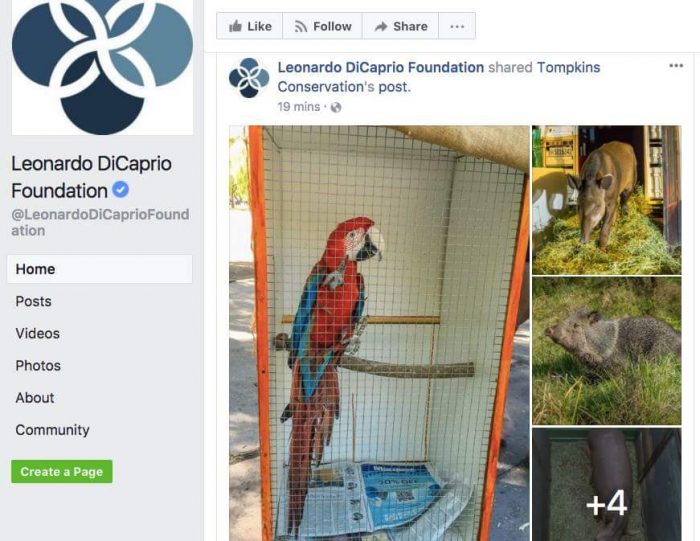700x541 pixels.
Task: Open the Photos section
Action: 38,366
